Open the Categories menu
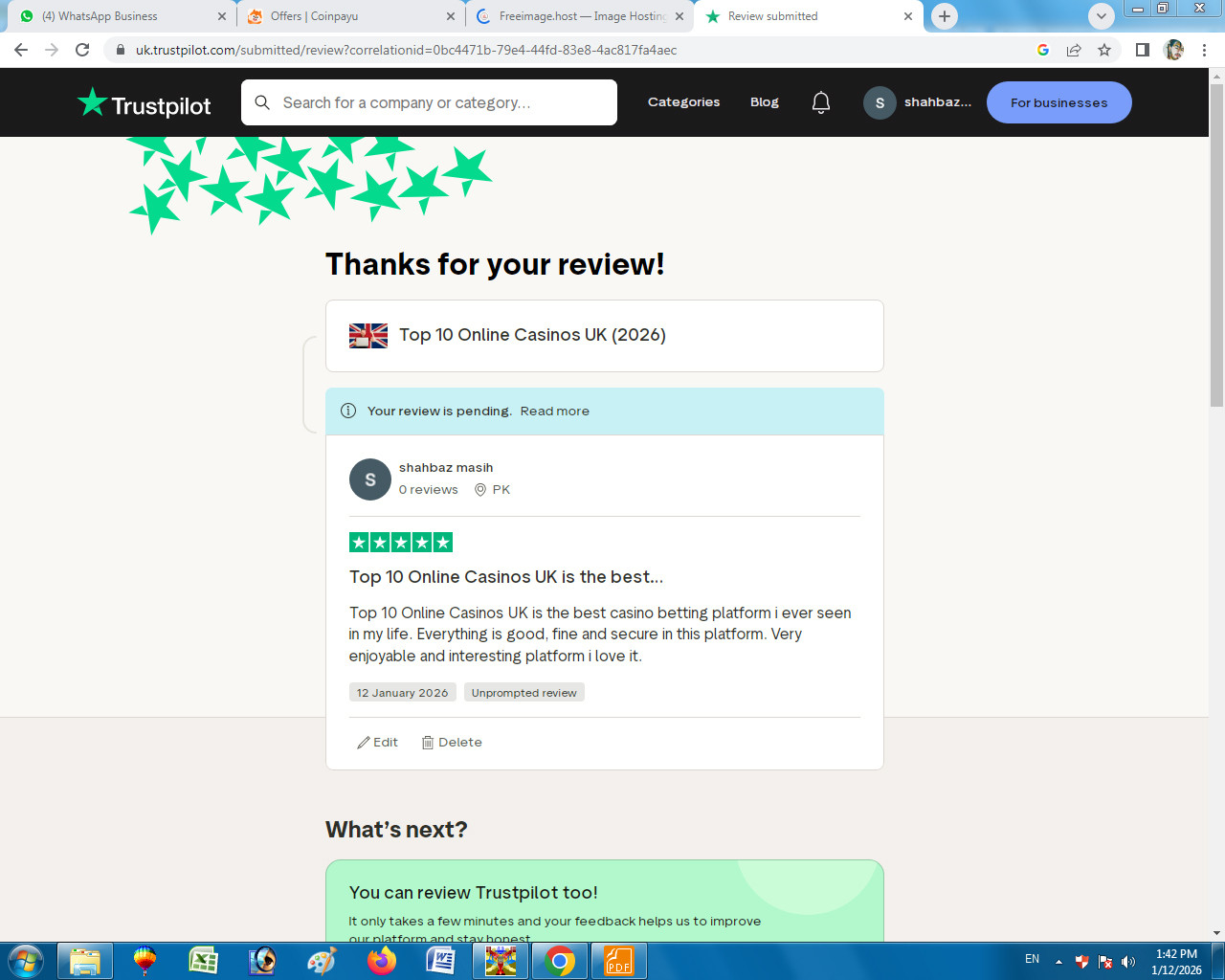This screenshot has width=1225, height=980. [x=683, y=102]
